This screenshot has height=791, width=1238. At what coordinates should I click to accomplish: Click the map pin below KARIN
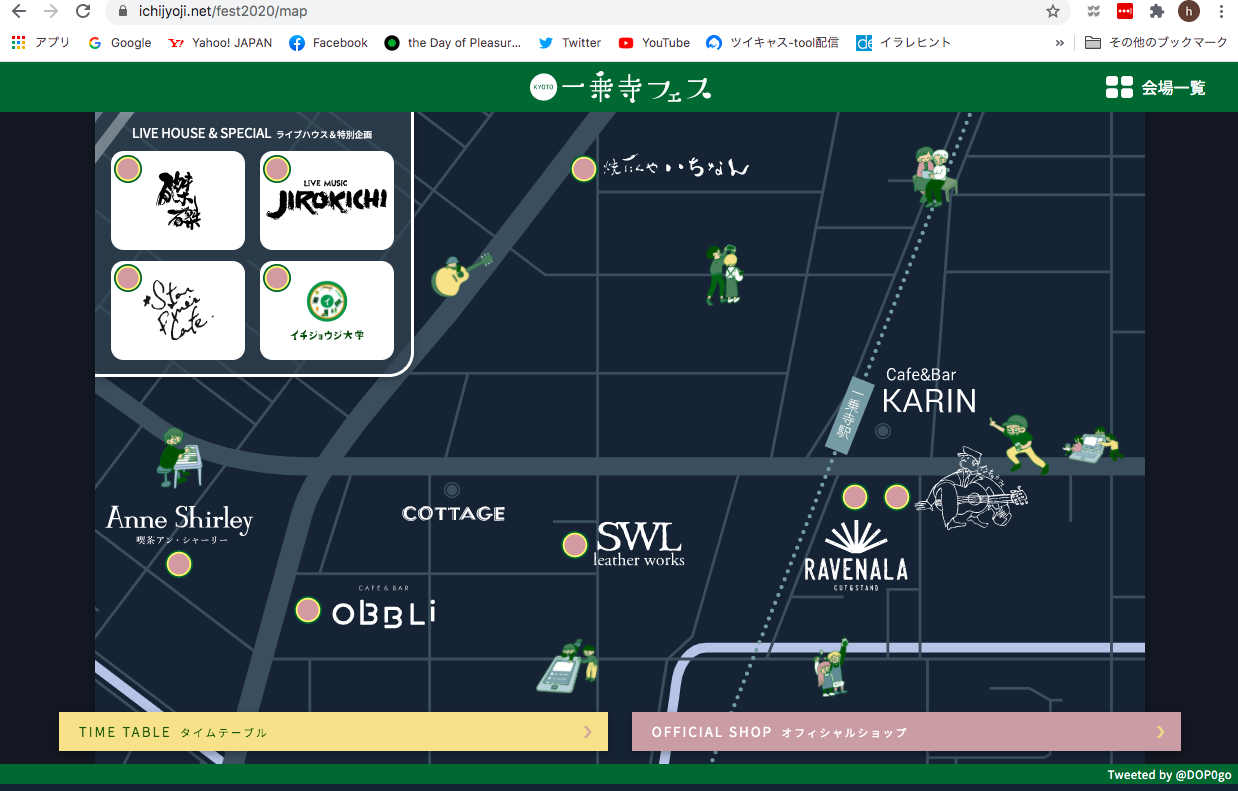tap(883, 431)
